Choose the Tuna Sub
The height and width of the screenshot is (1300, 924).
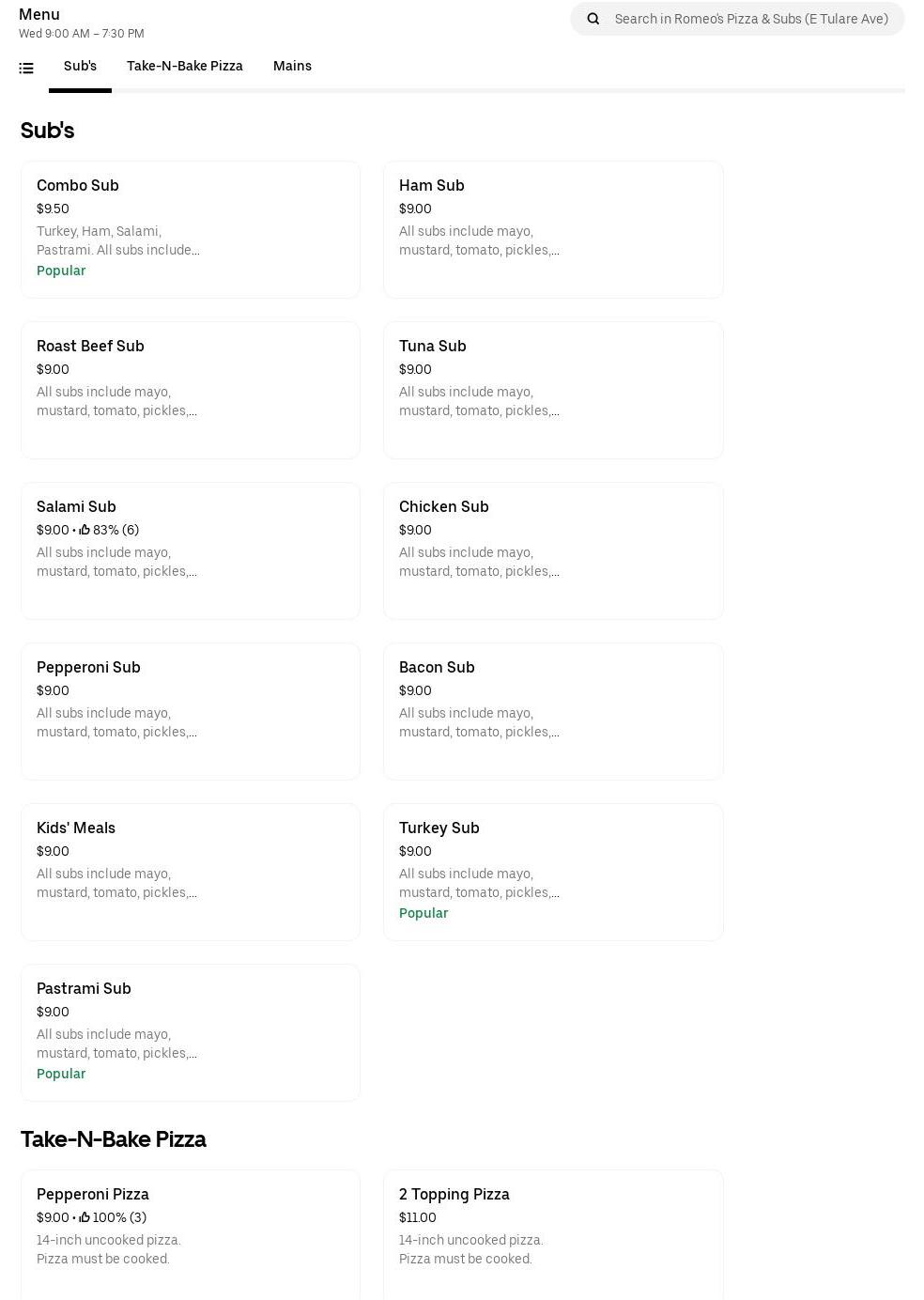tap(553, 390)
